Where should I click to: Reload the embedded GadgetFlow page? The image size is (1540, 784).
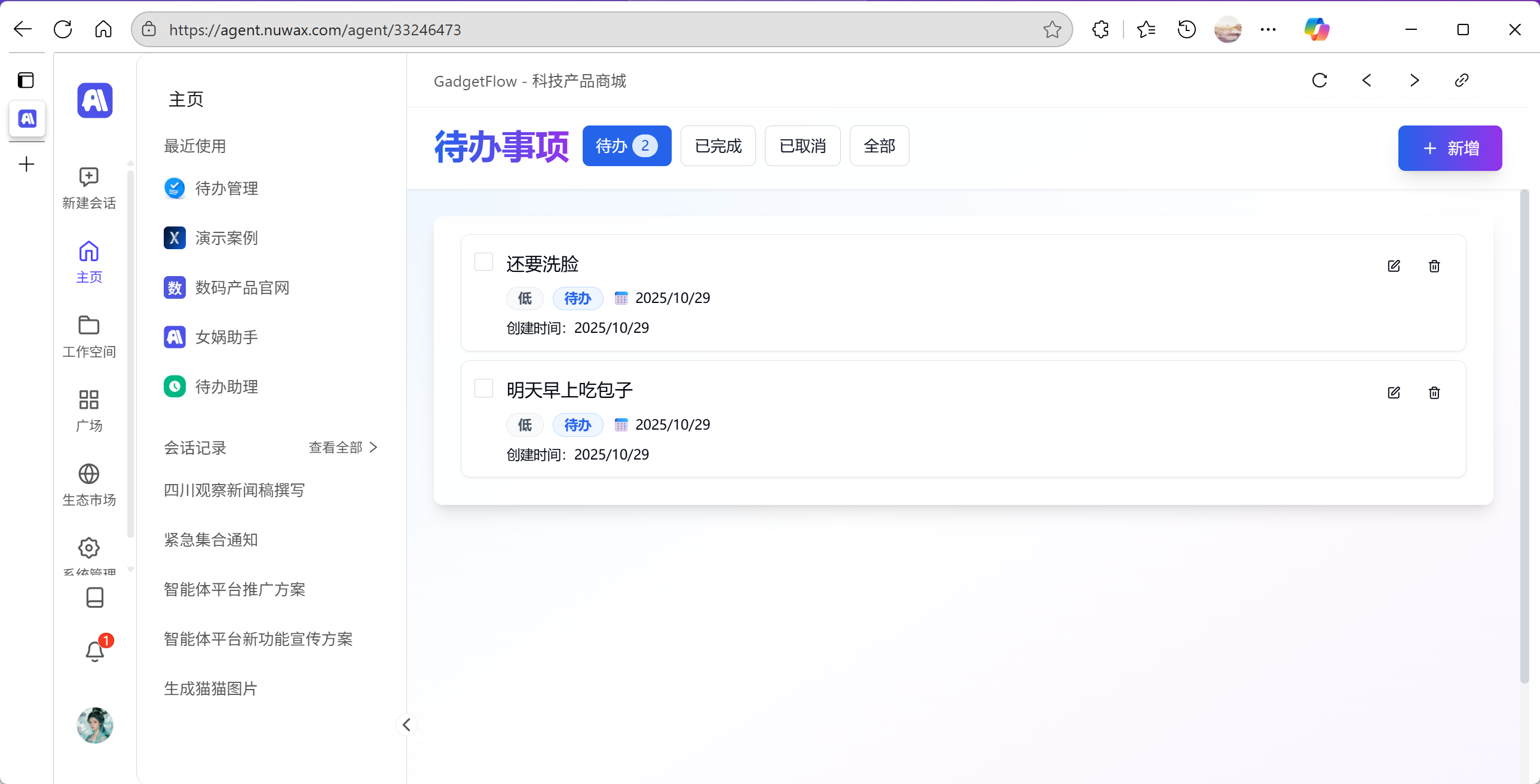click(1319, 80)
